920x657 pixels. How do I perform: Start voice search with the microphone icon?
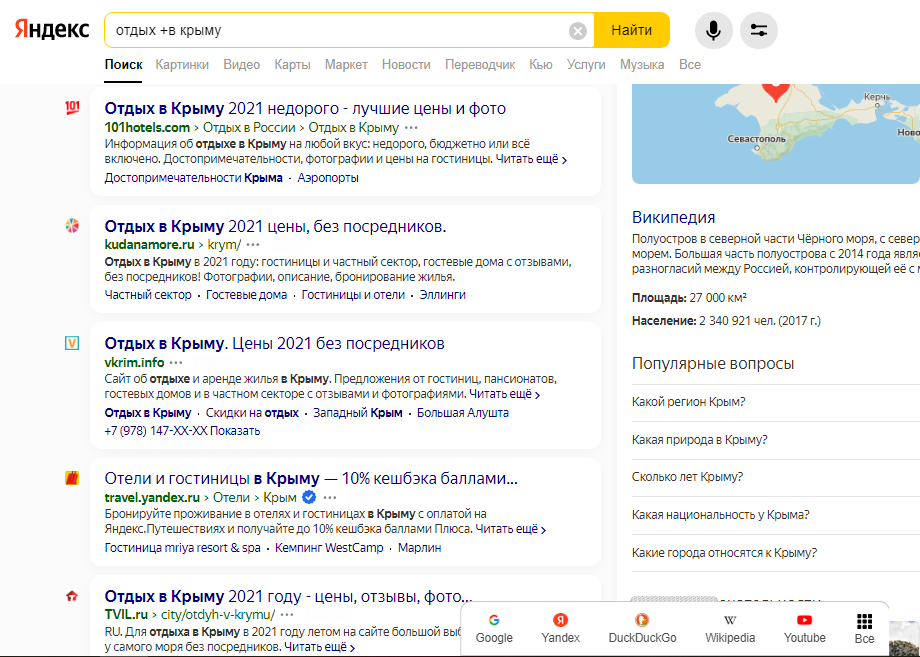tap(713, 30)
